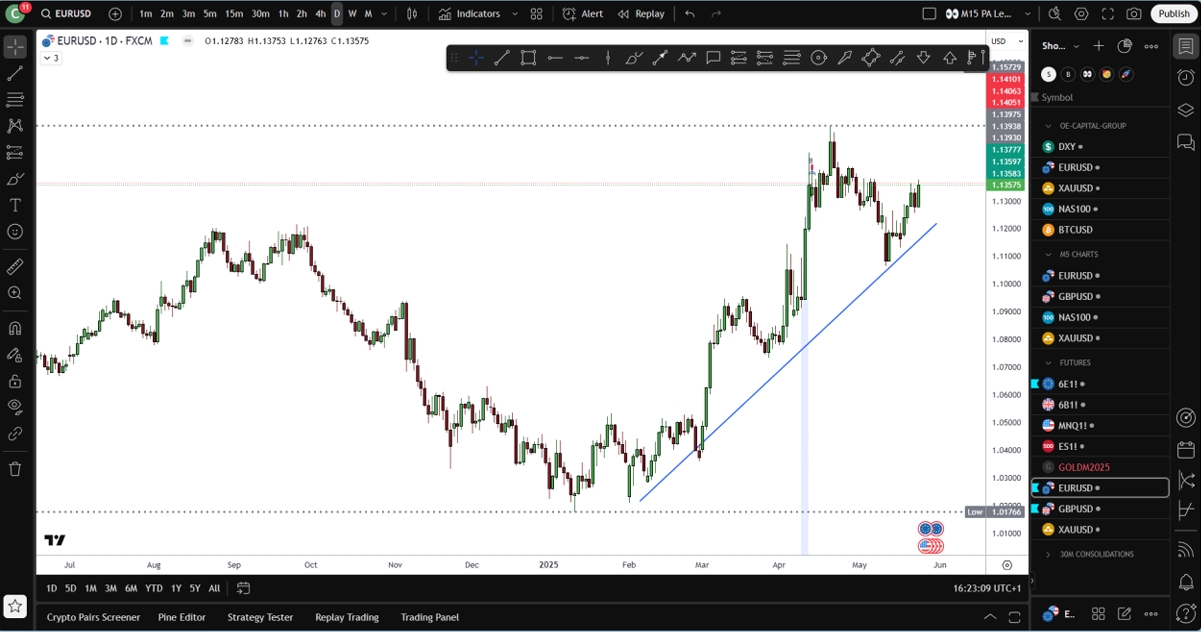Collapse the M5 CHARTS section

(1048, 254)
